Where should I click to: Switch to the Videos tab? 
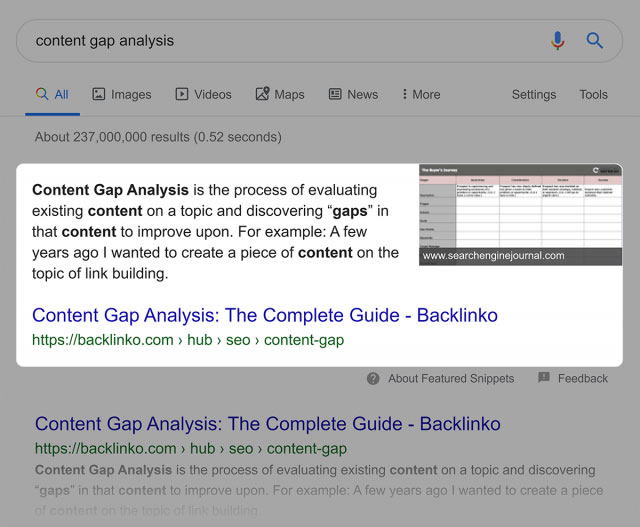[x=203, y=95]
